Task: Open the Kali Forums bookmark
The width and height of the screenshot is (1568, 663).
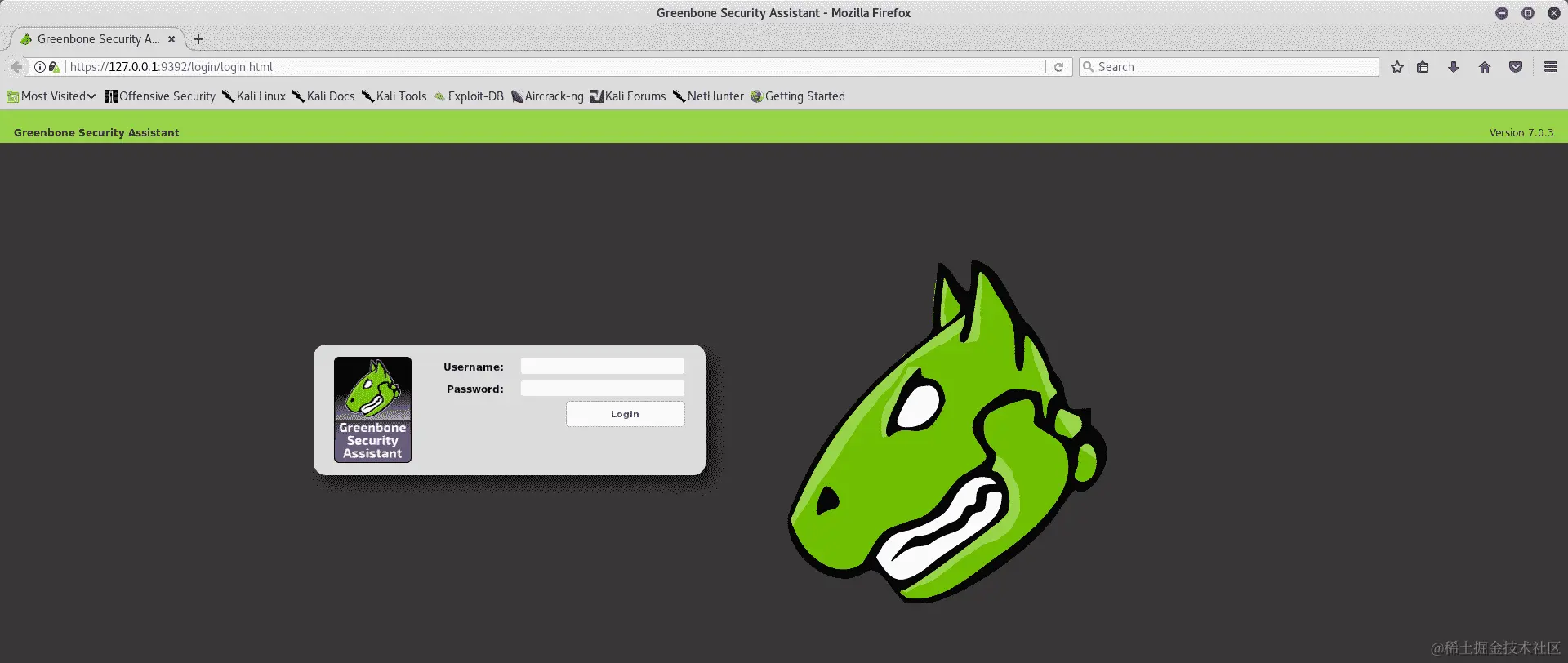Action: click(x=628, y=96)
